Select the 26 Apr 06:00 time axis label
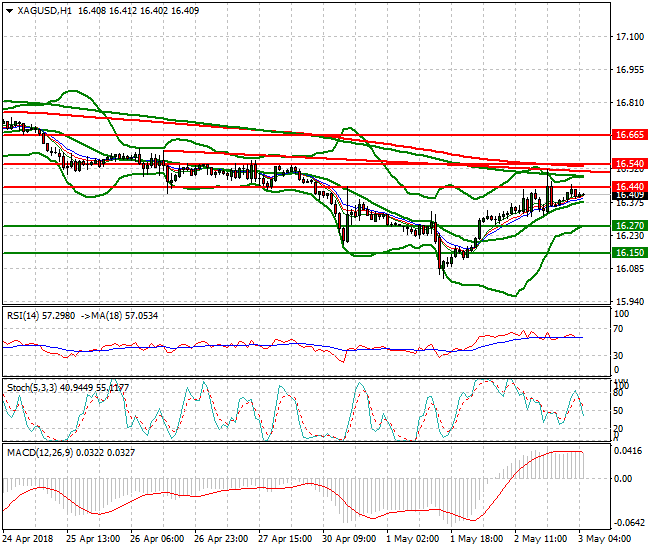The width and height of the screenshot is (650, 550). click(x=157, y=539)
